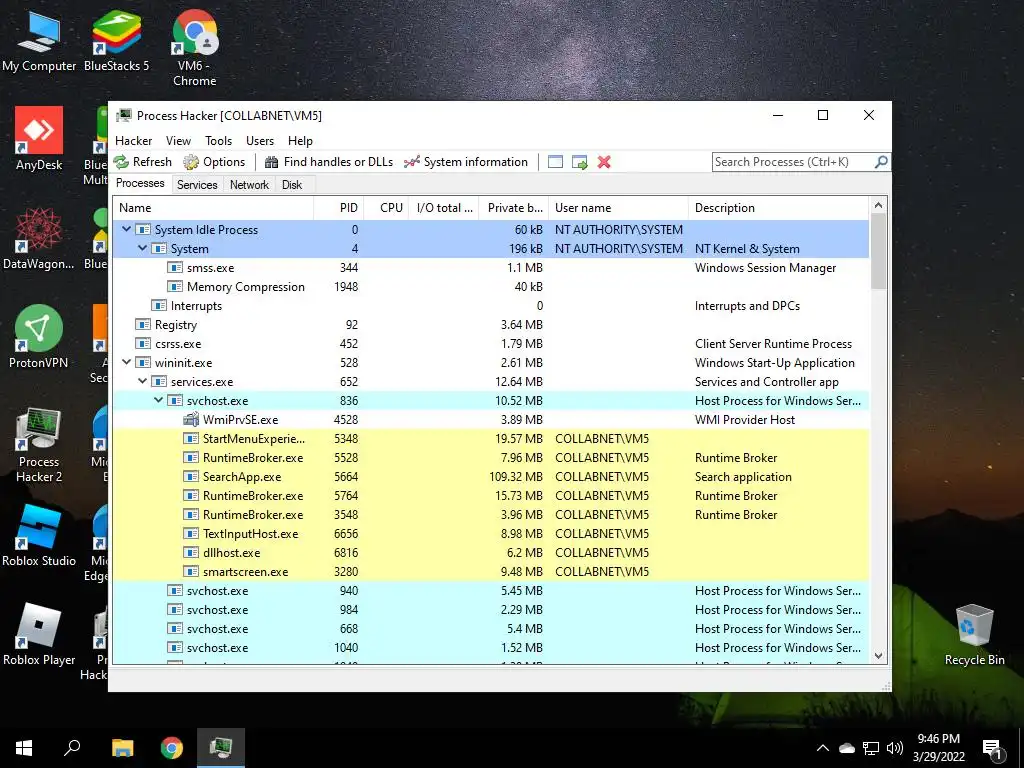The height and width of the screenshot is (768, 1024).
Task: Switch to the Network tab
Action: pos(249,185)
